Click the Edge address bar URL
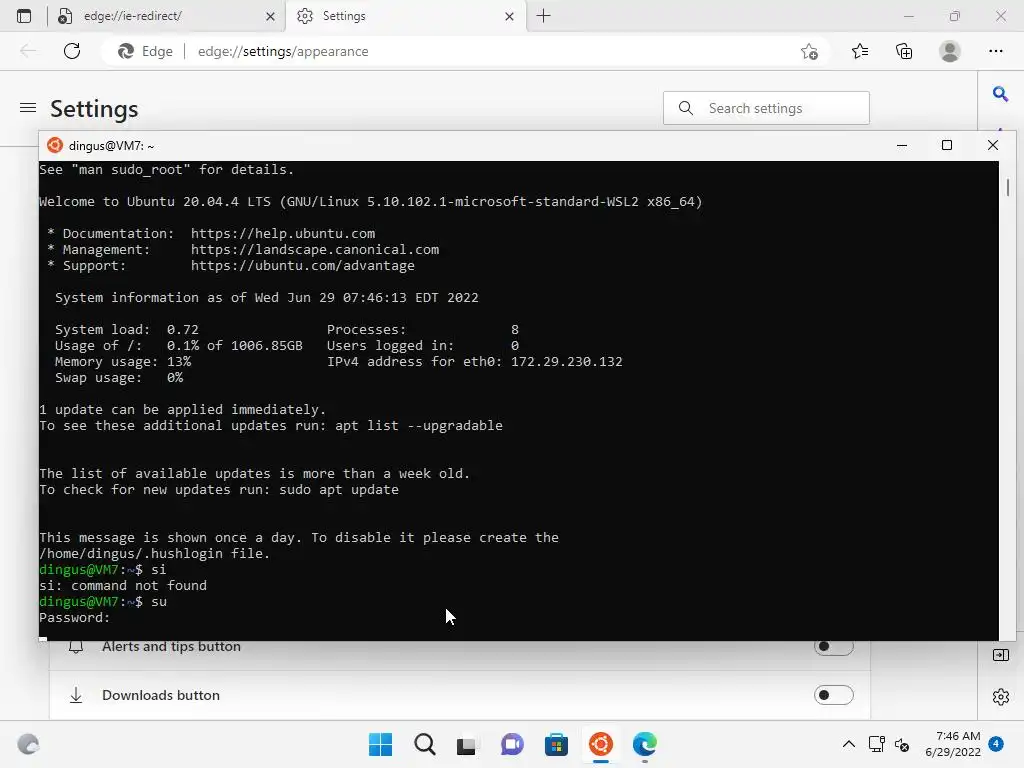This screenshot has width=1024, height=768. coord(283,51)
